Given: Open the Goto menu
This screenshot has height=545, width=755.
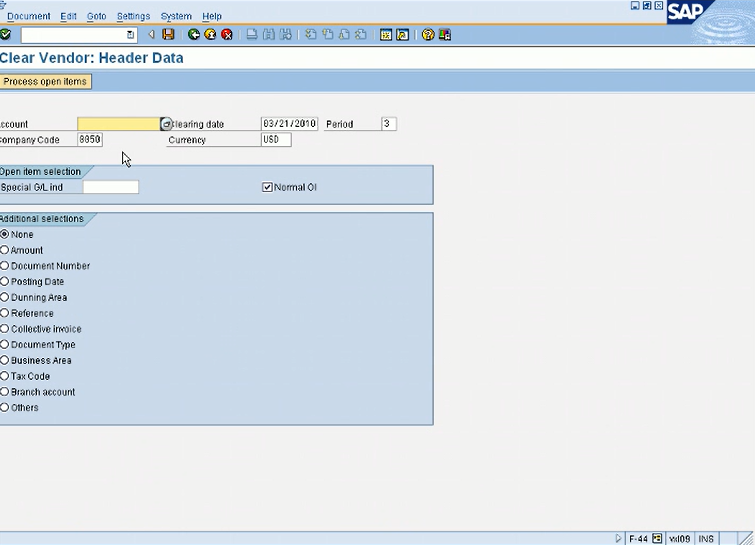Looking at the screenshot, I should 96,16.
